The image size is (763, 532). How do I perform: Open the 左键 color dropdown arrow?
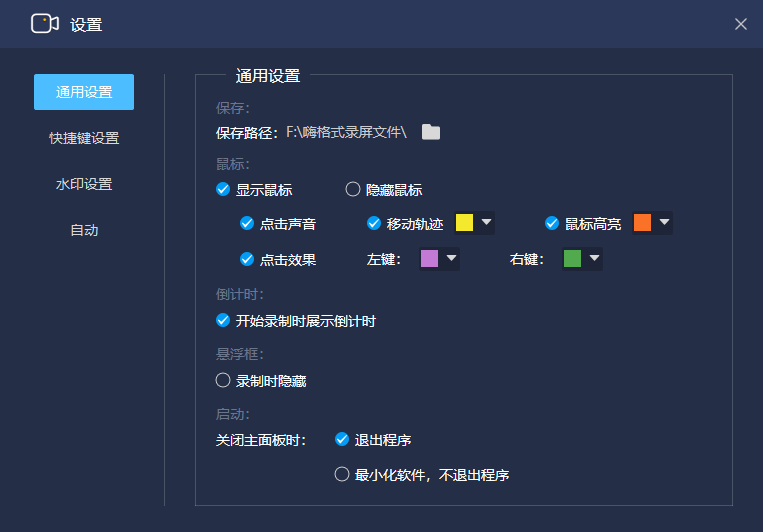click(451, 258)
